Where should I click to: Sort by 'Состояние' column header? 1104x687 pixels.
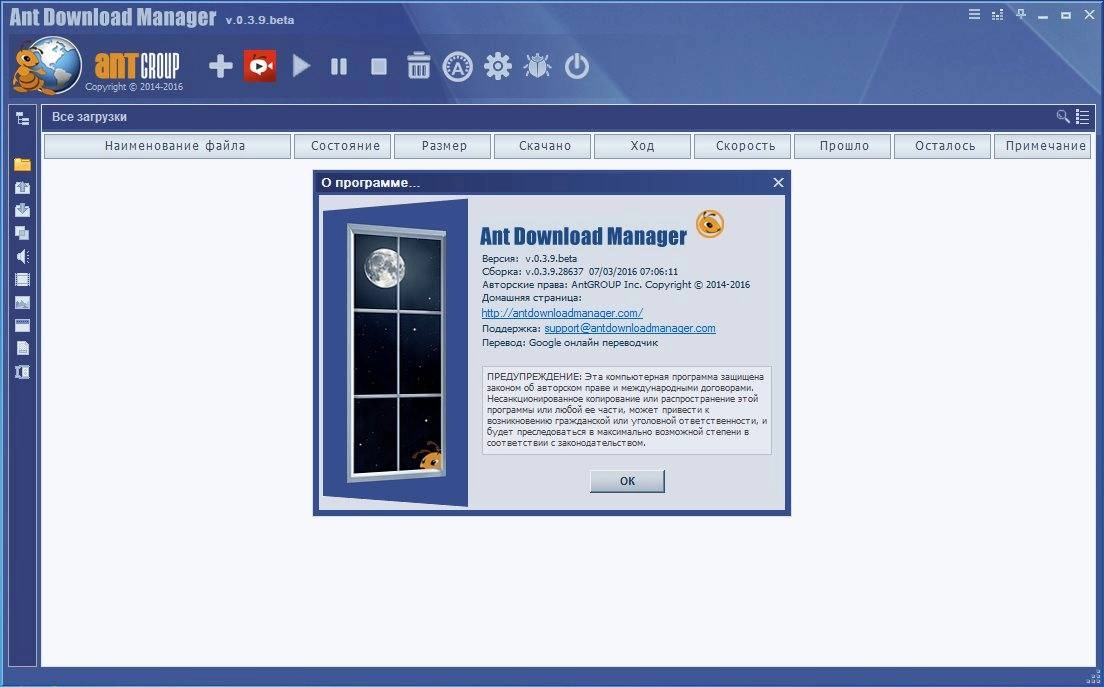click(x=342, y=146)
